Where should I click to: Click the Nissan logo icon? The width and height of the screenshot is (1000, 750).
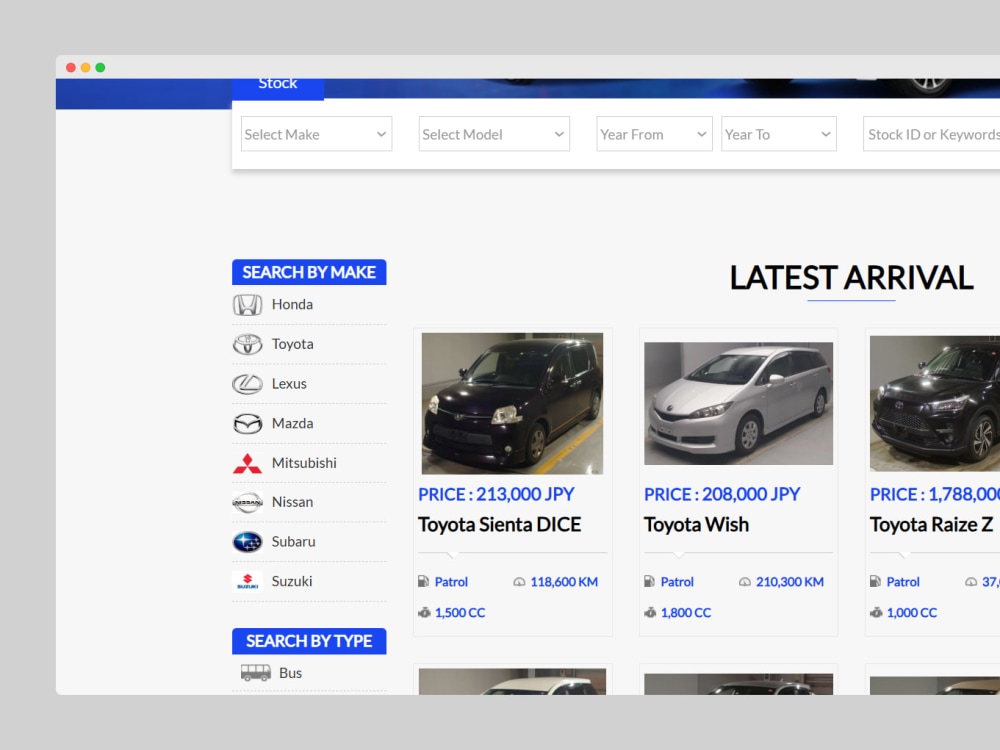click(x=247, y=503)
